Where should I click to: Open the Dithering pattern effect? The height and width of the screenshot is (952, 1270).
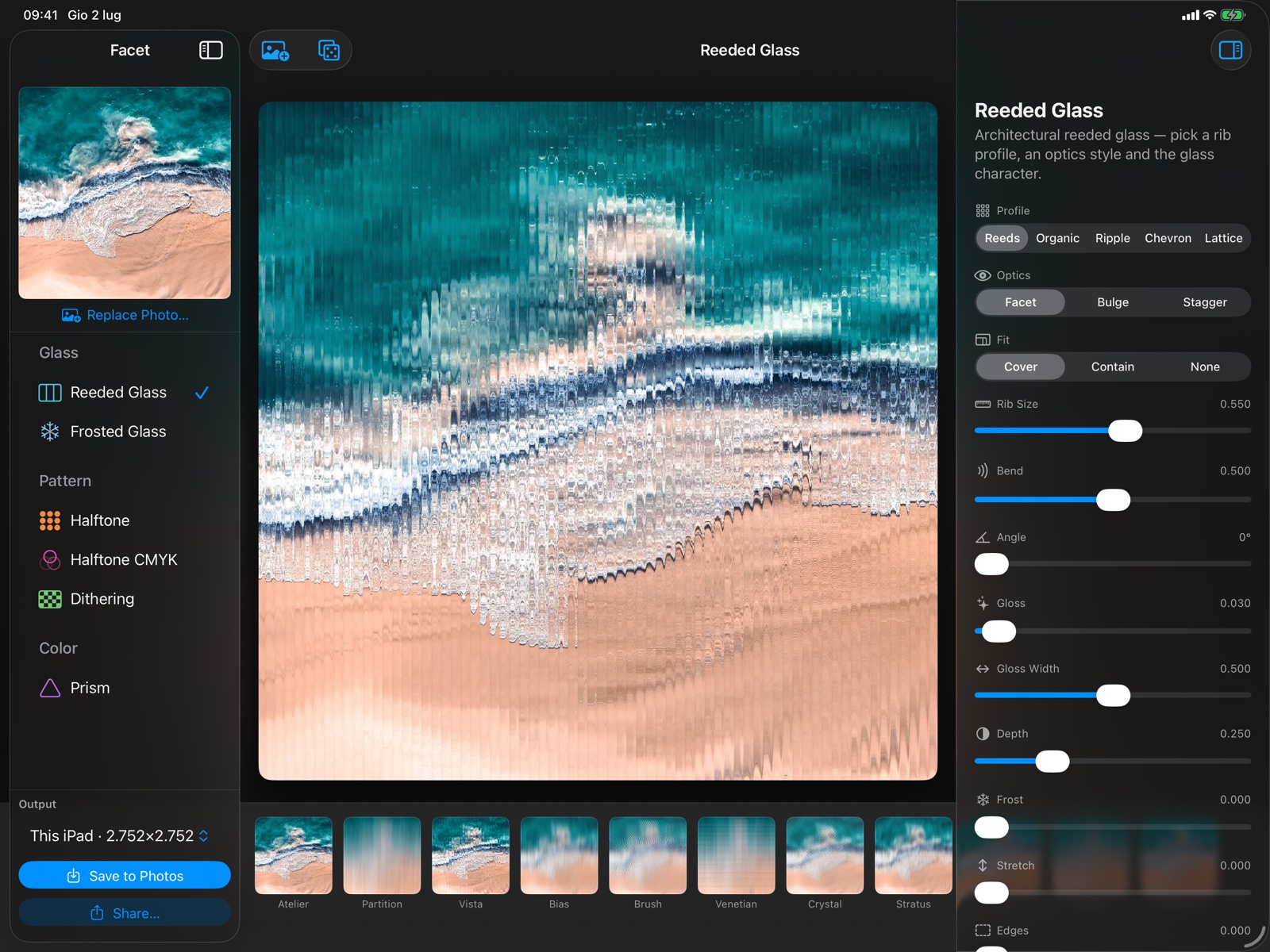125,599
